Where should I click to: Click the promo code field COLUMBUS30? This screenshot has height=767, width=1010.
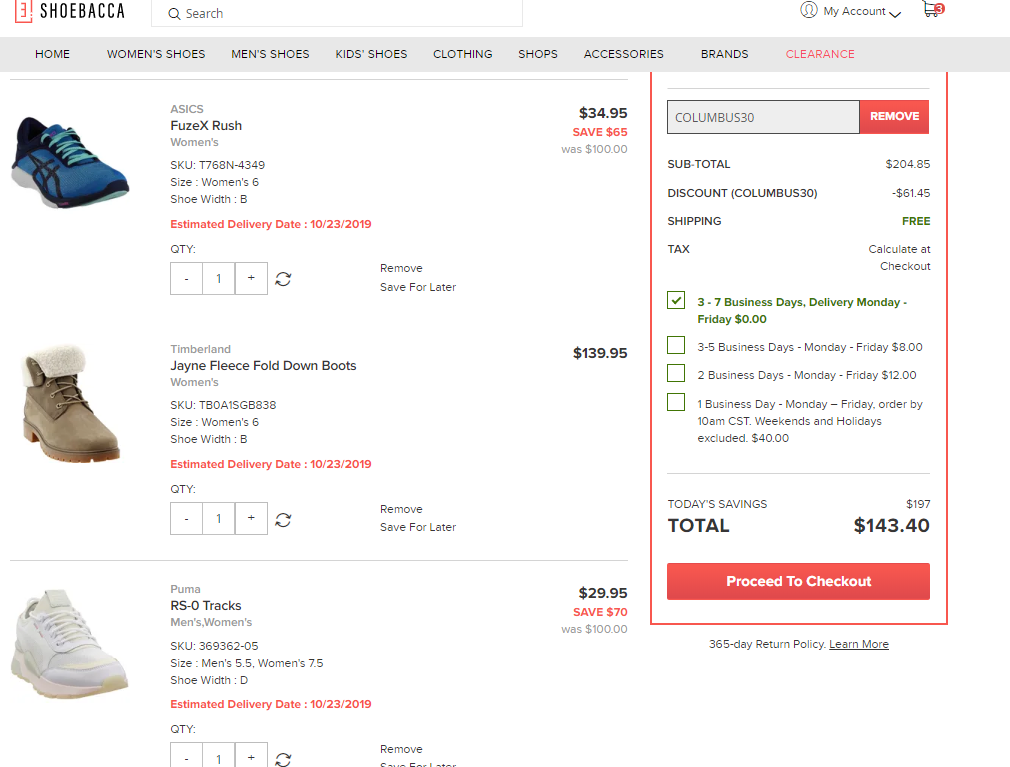(x=763, y=117)
